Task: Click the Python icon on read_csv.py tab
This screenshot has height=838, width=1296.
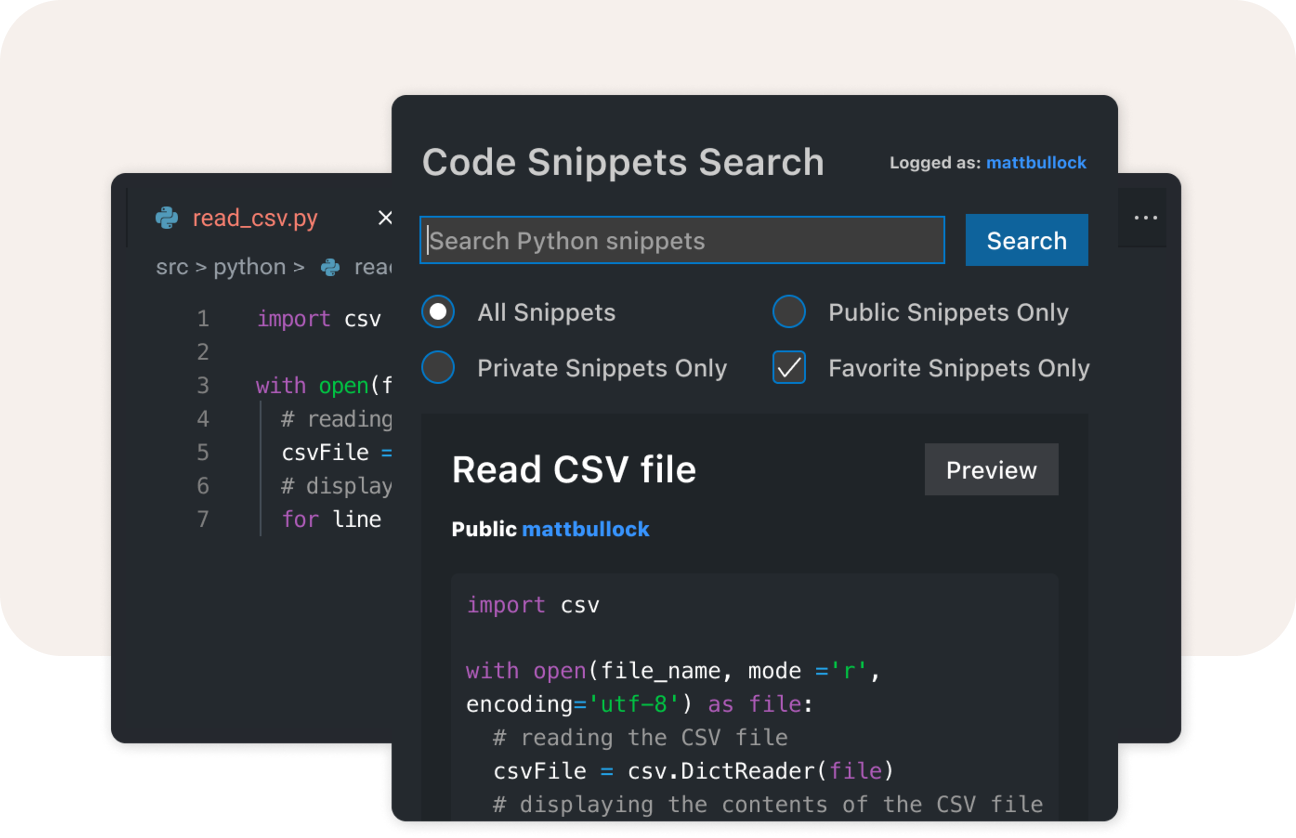Action: [167, 218]
